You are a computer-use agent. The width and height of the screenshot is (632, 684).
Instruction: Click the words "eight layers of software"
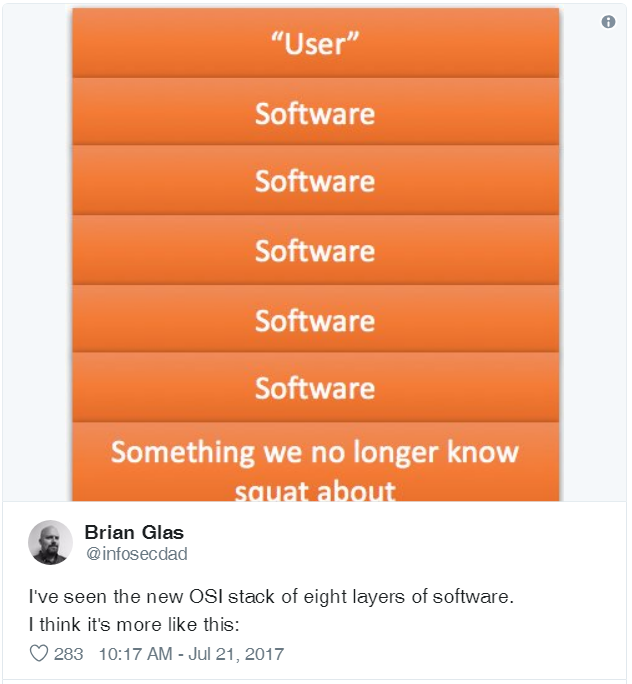pos(416,596)
